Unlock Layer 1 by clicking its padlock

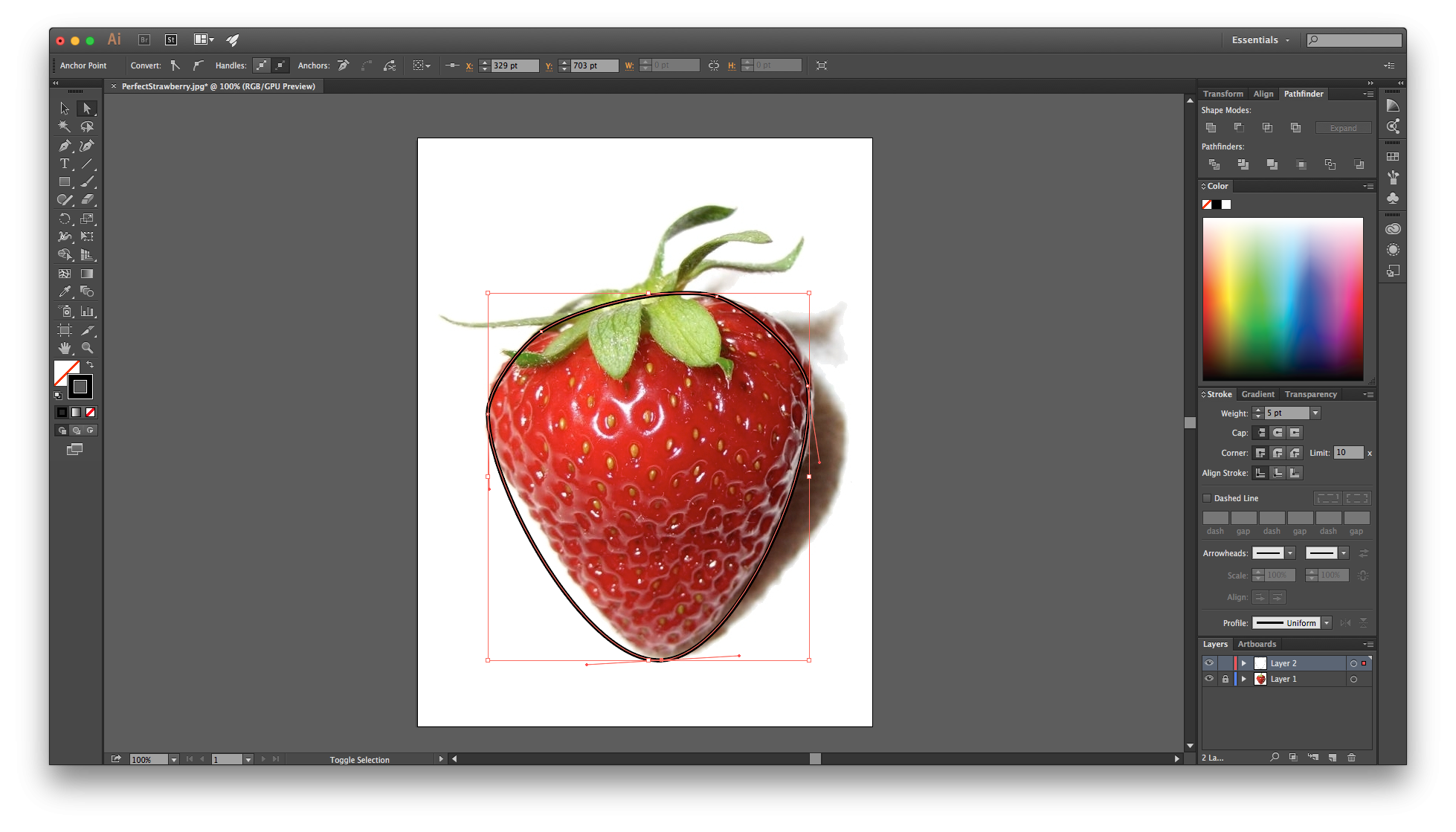(1225, 679)
